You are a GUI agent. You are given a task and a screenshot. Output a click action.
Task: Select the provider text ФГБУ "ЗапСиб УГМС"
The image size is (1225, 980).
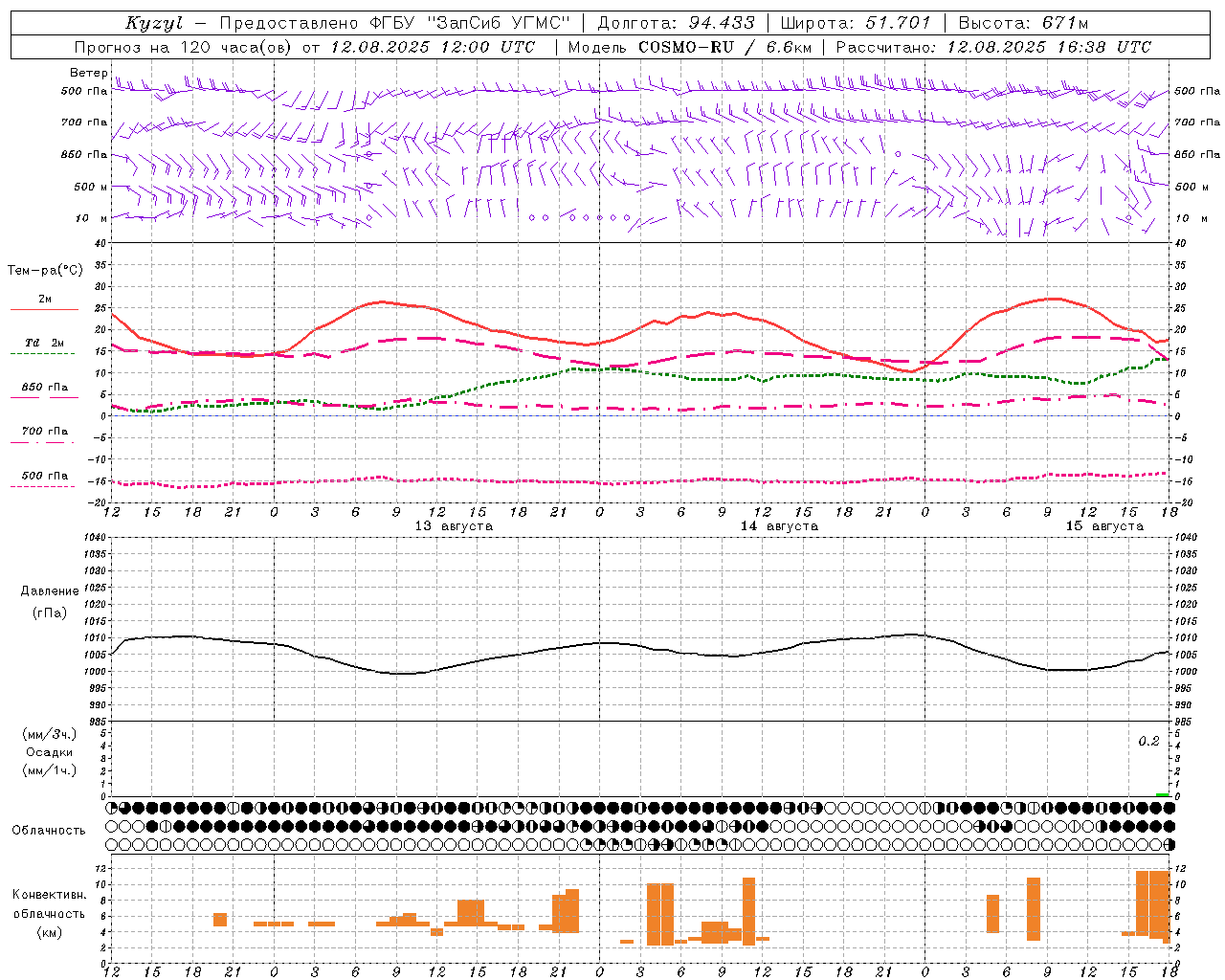(471, 23)
